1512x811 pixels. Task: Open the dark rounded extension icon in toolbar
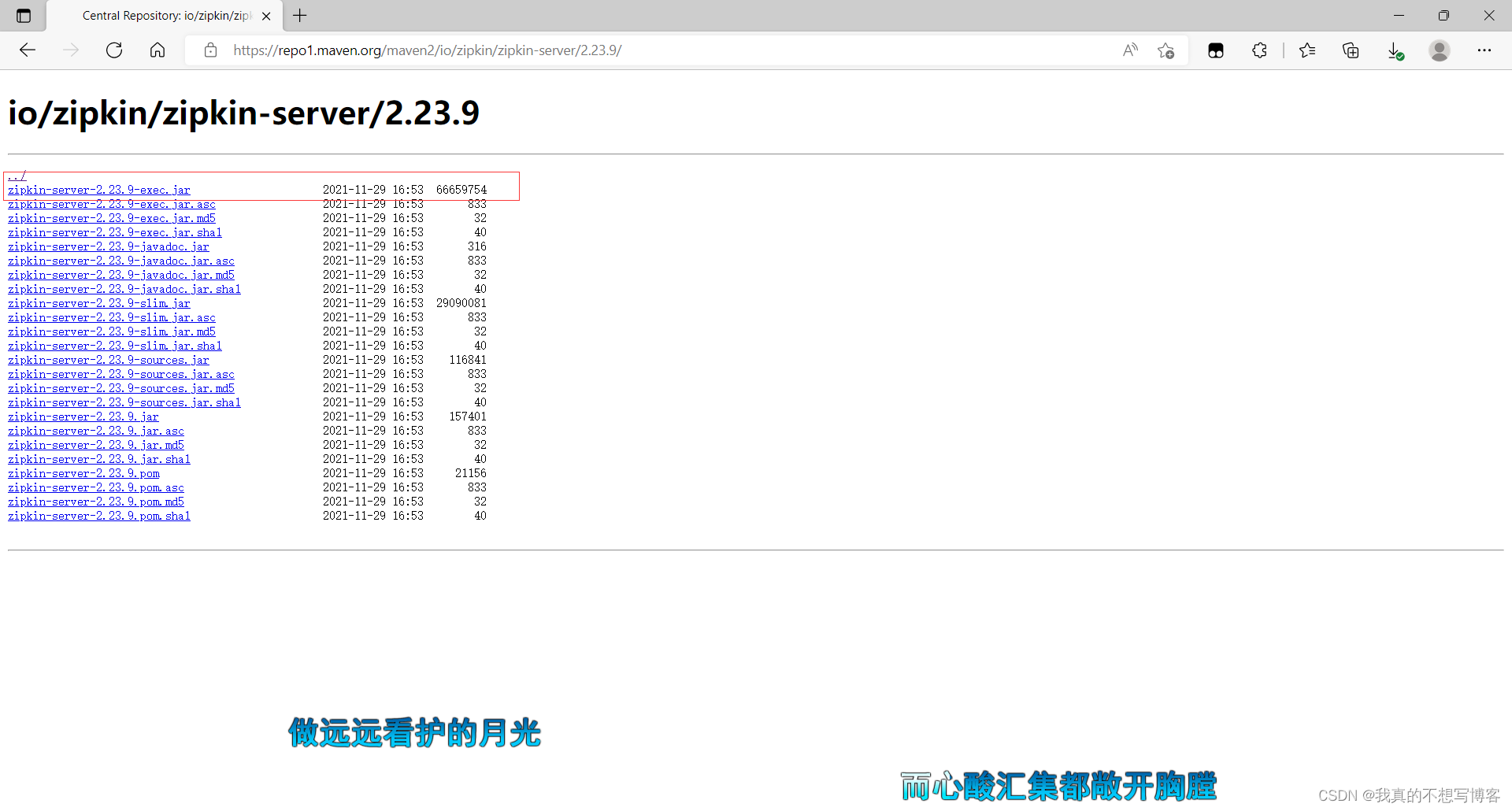point(1216,50)
